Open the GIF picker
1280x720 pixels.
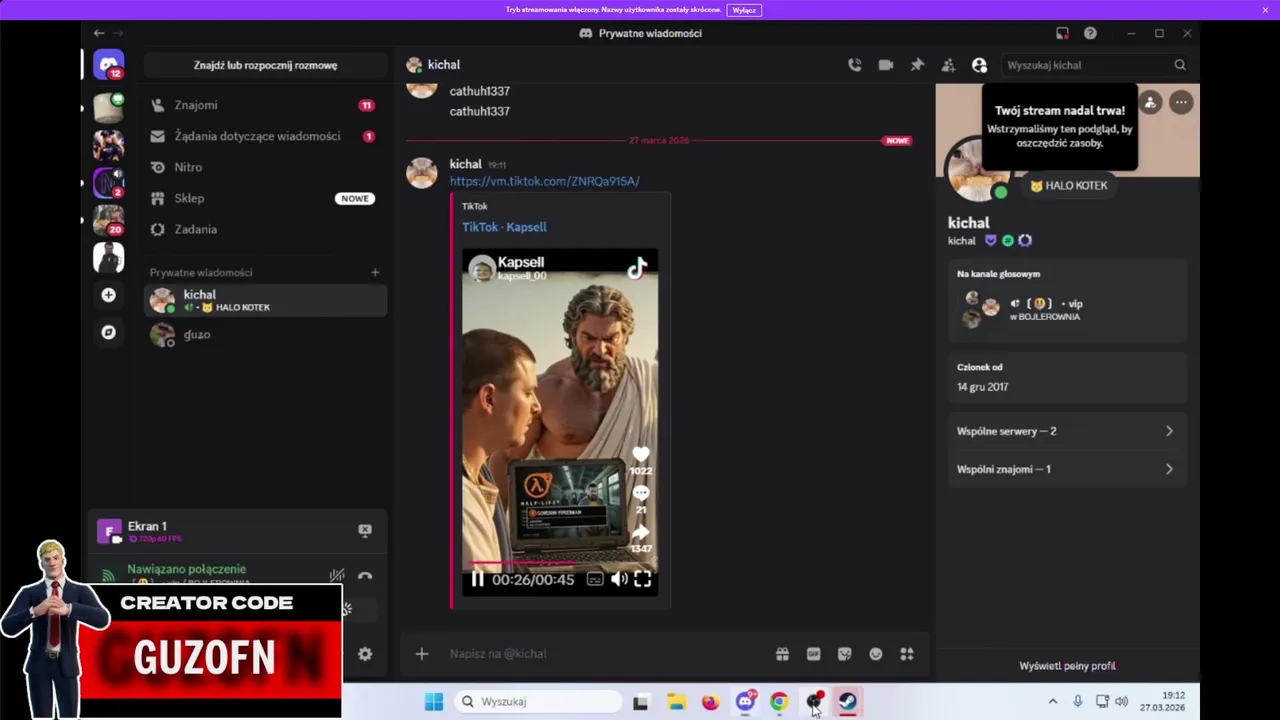(x=813, y=654)
